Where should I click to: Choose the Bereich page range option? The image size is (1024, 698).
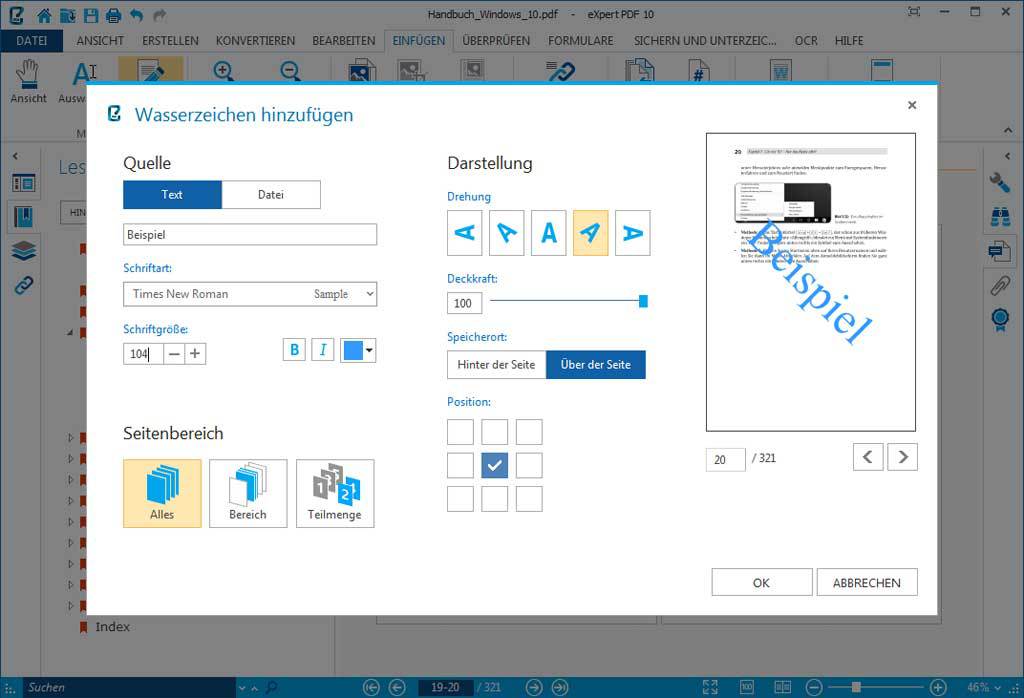pos(248,492)
